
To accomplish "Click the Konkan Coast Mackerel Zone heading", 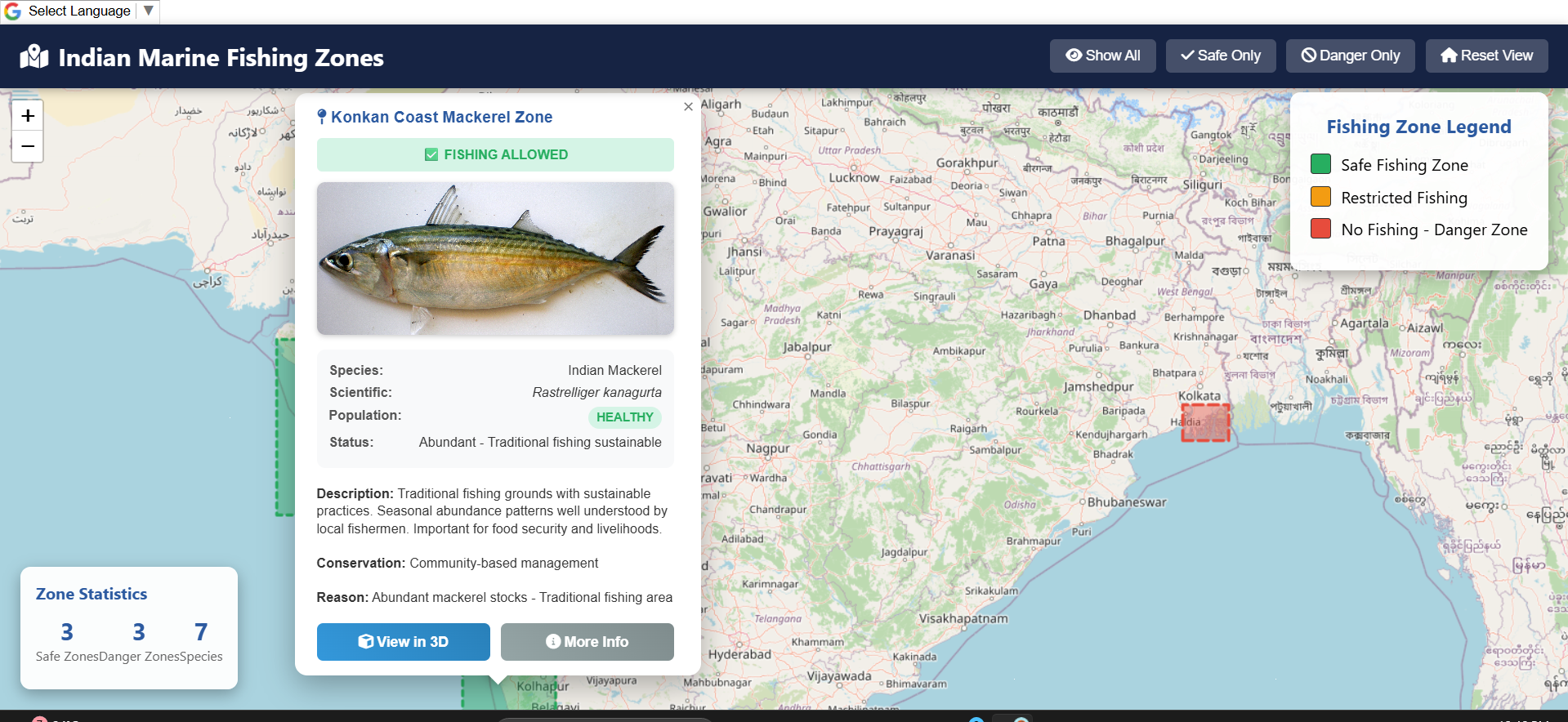I will [x=441, y=117].
